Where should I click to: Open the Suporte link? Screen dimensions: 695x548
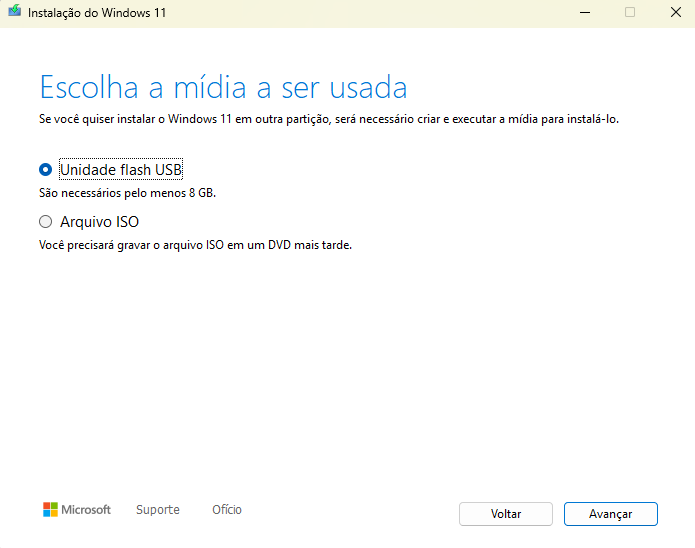[x=158, y=510]
